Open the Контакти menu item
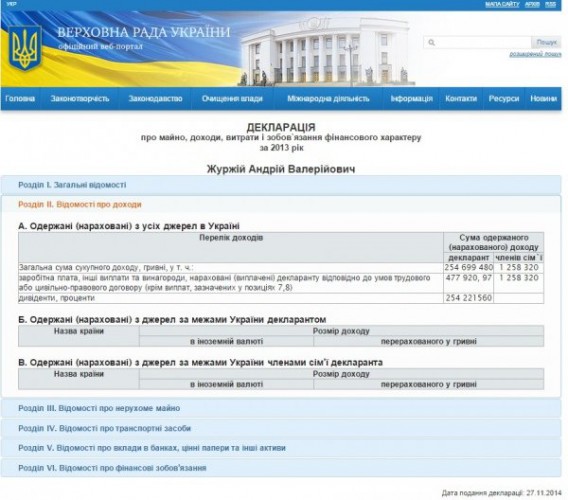 pyautogui.click(x=461, y=99)
